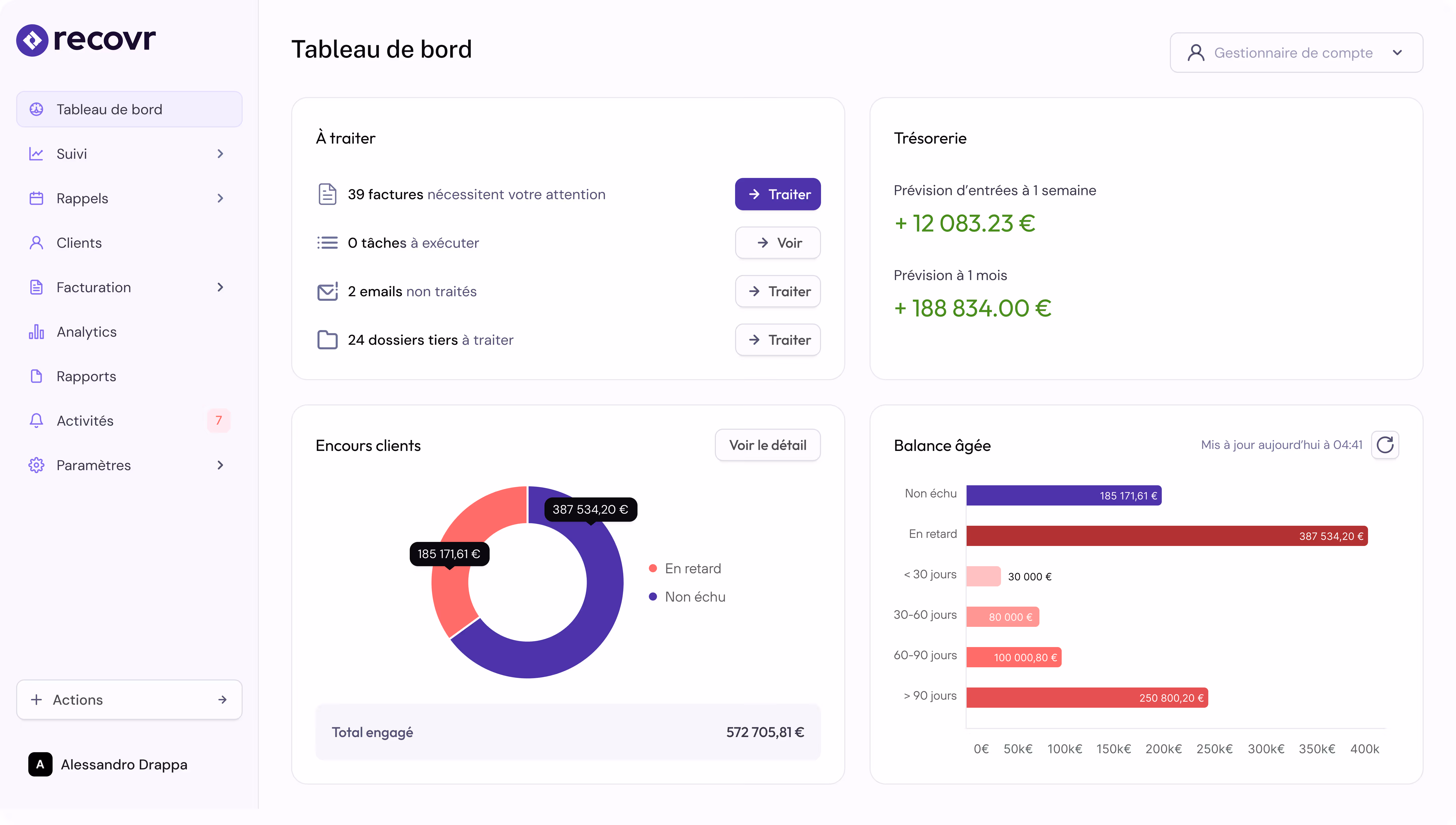1456x825 pixels.
Task: Click the dossiers tiers folder icon
Action: [327, 340]
